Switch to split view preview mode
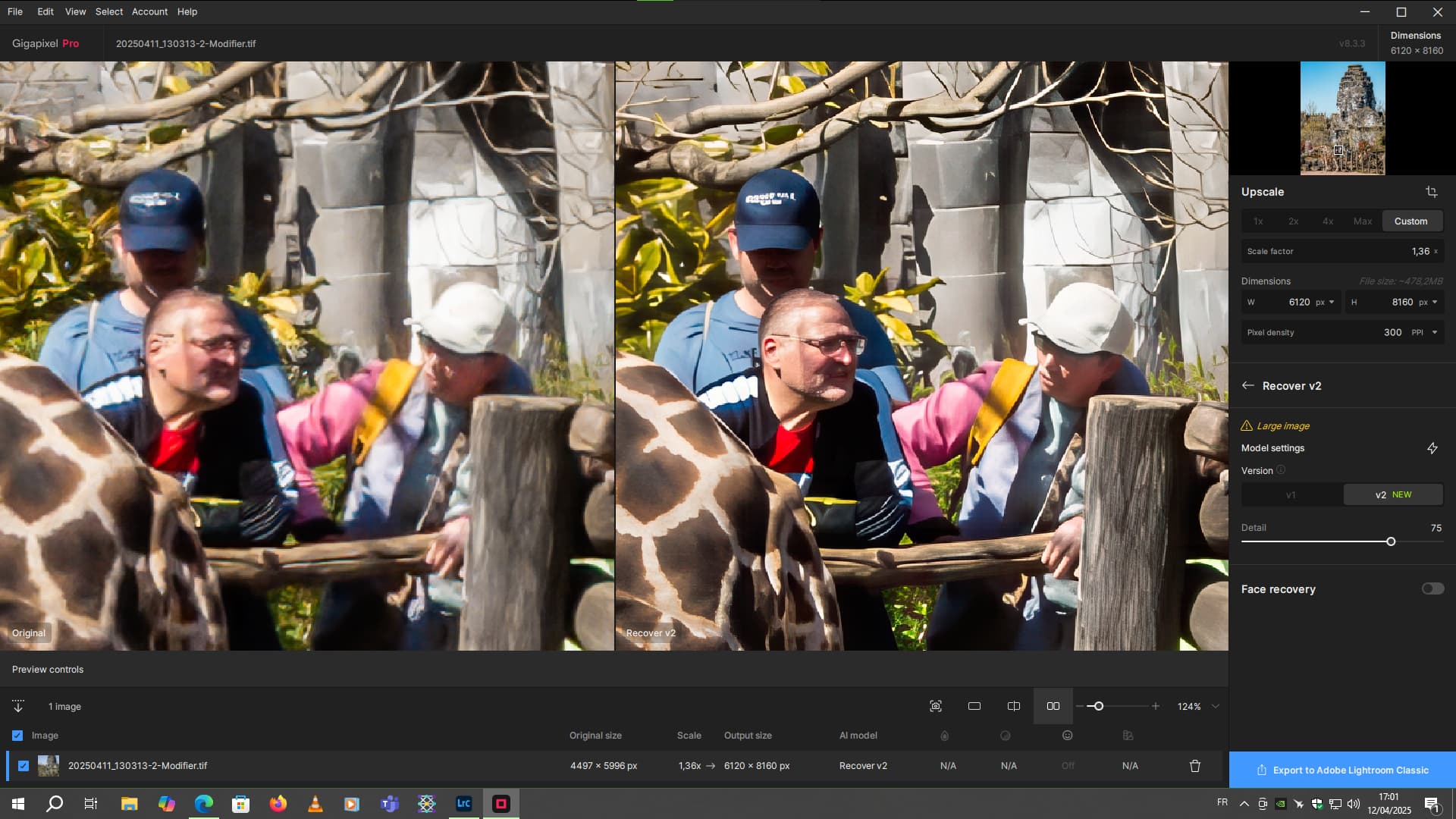Image resolution: width=1456 pixels, height=819 pixels. [x=1014, y=706]
